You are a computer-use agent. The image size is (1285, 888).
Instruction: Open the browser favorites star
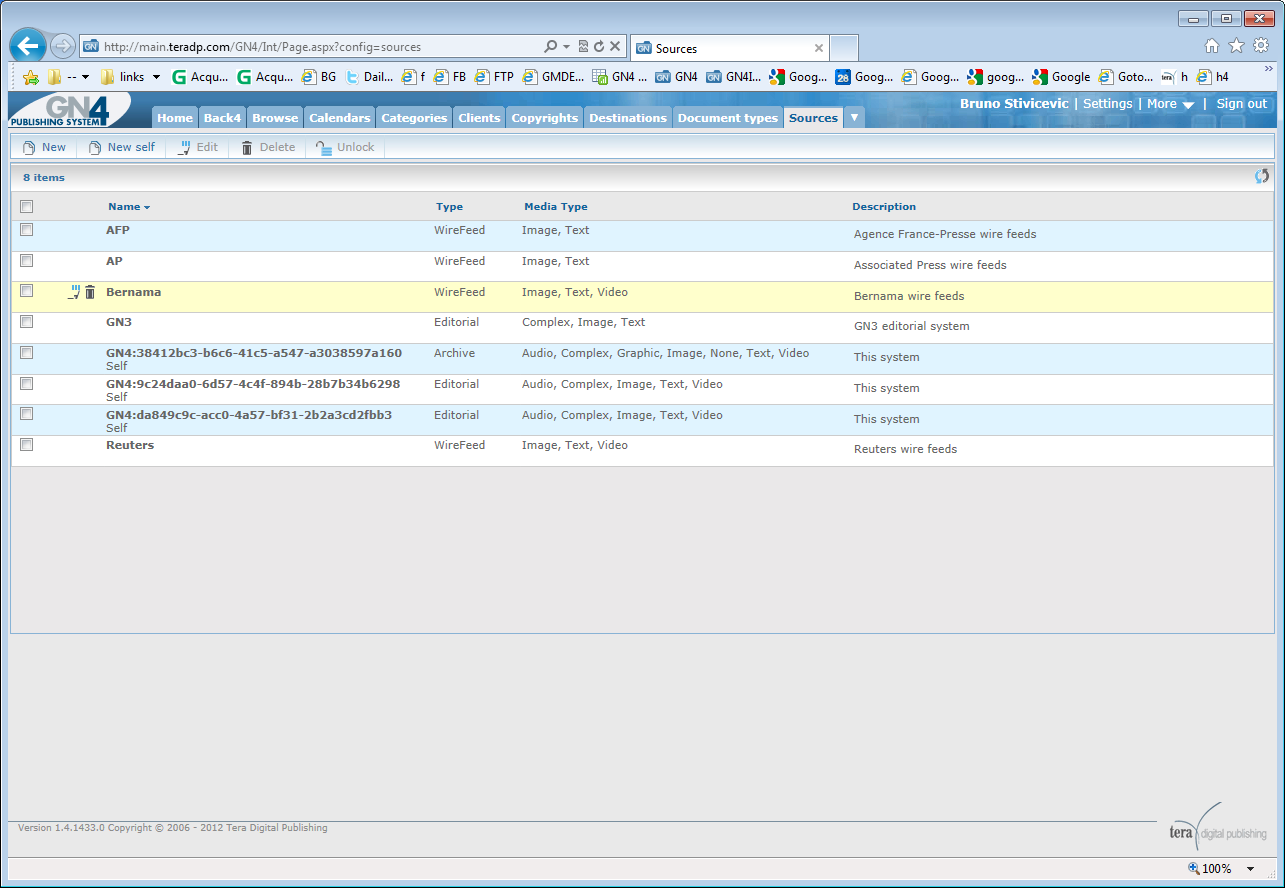tap(1236, 46)
